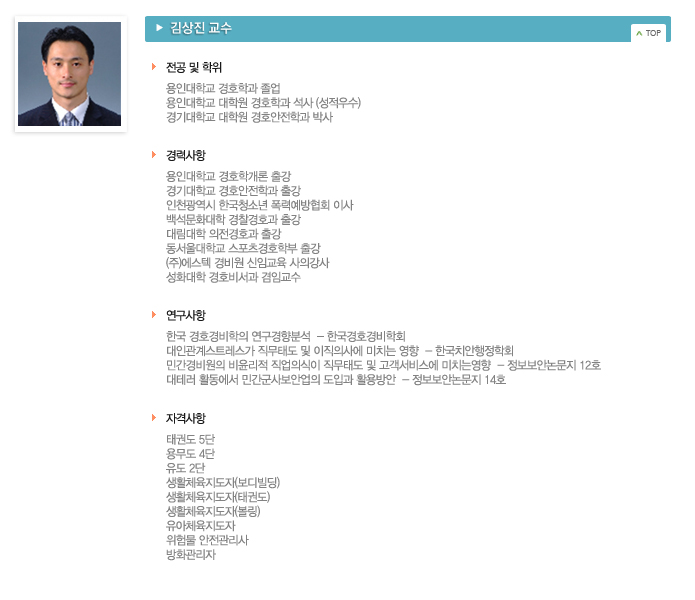The height and width of the screenshot is (600, 695).
Task: Click 태권도 5단 qualification
Action: pyautogui.click(x=190, y=439)
